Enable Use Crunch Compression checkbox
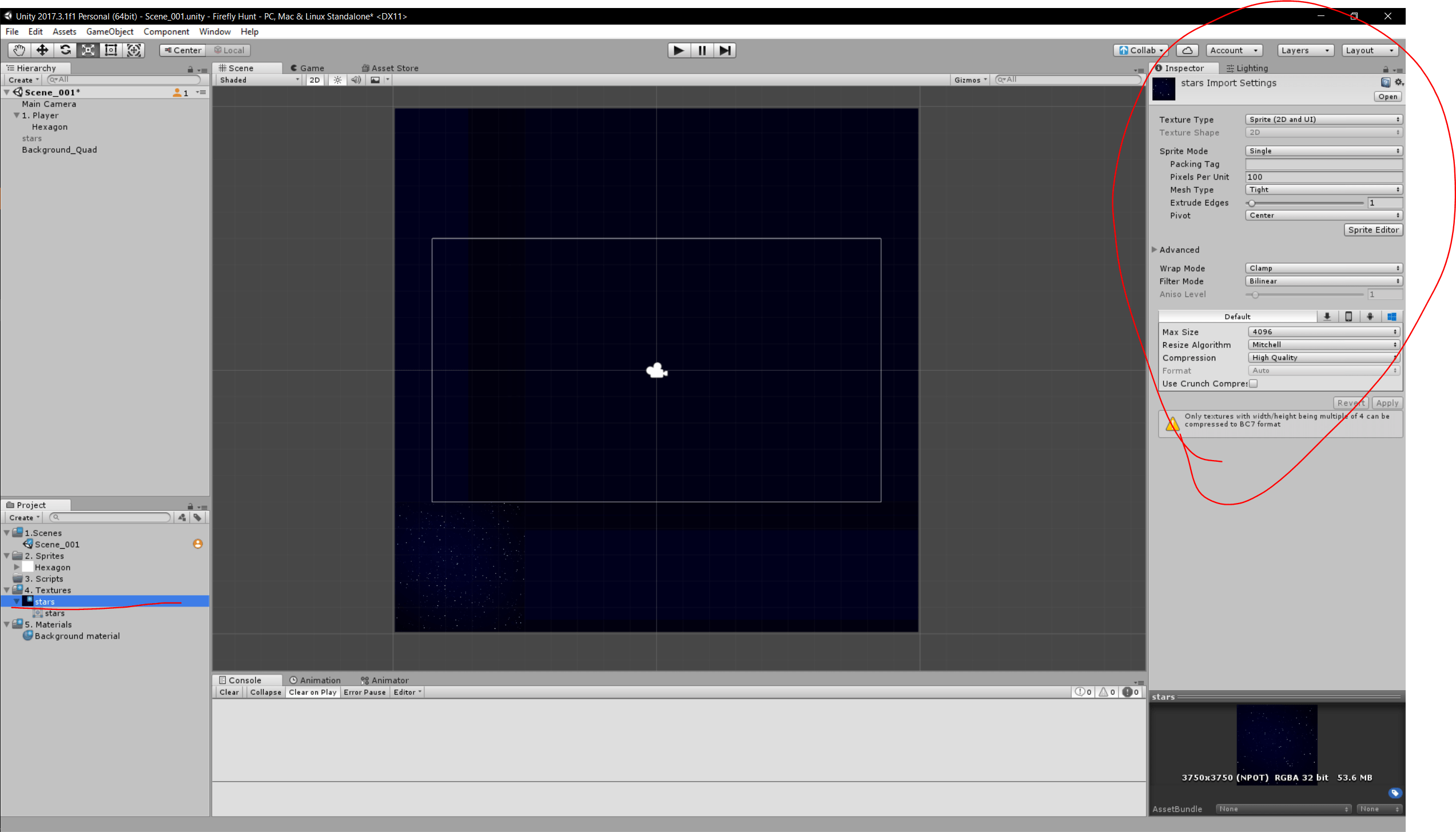Screen dimensions: 1456x832 (1253, 384)
